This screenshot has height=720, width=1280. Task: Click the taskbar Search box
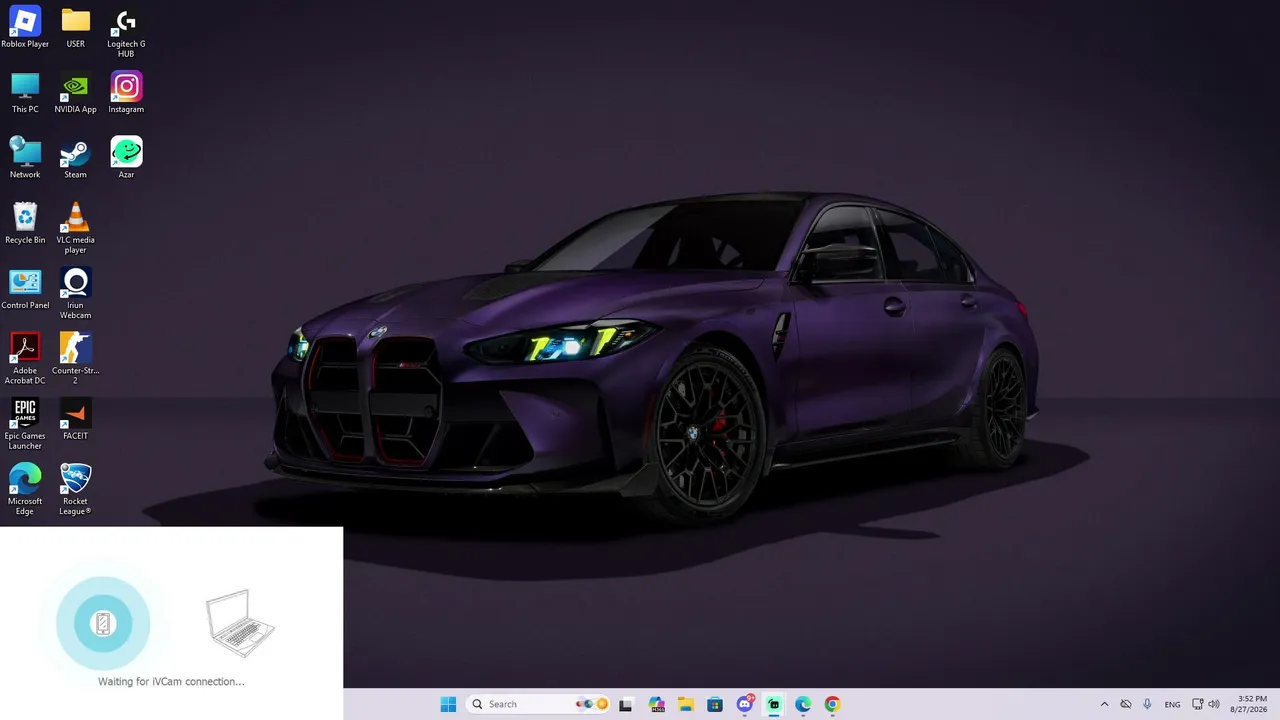[x=539, y=704]
